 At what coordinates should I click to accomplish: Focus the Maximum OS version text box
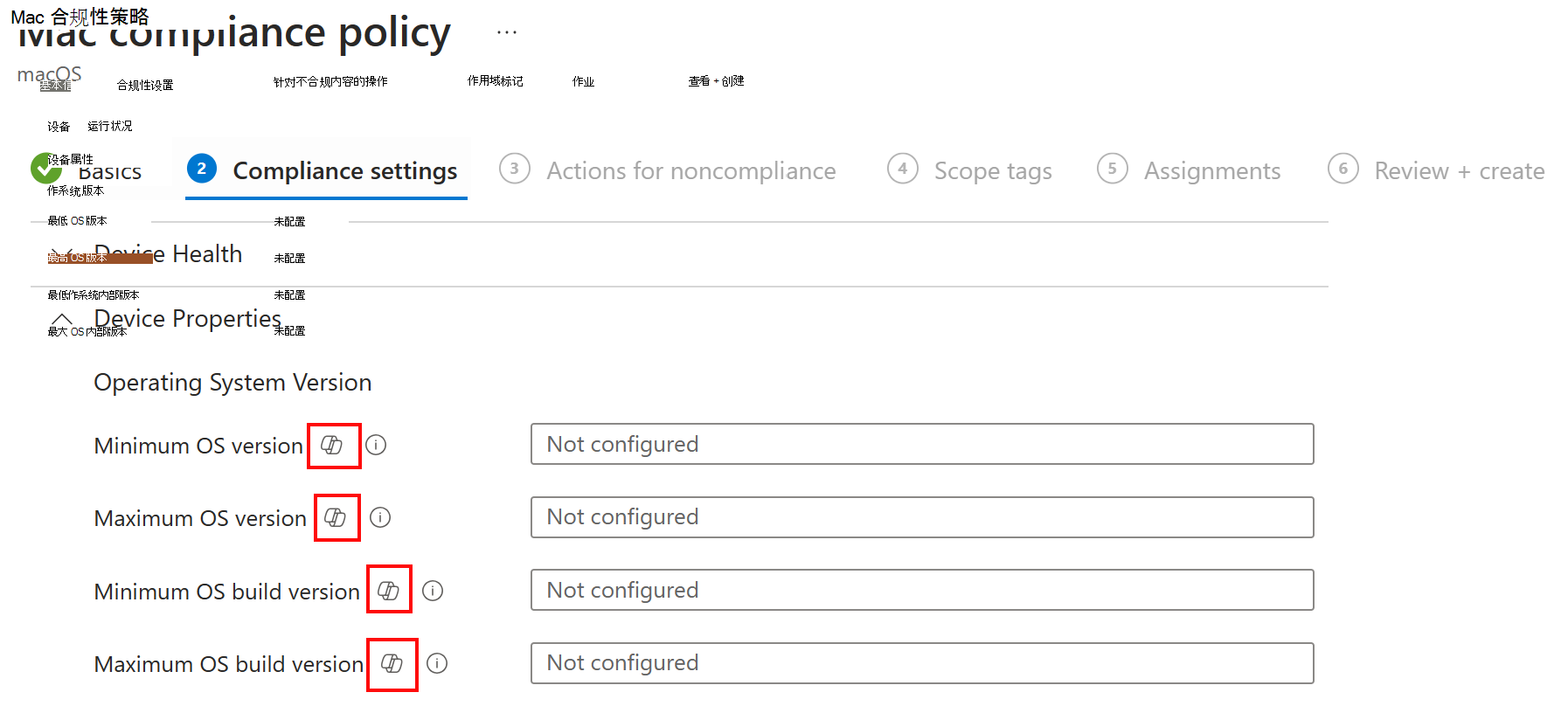922,517
